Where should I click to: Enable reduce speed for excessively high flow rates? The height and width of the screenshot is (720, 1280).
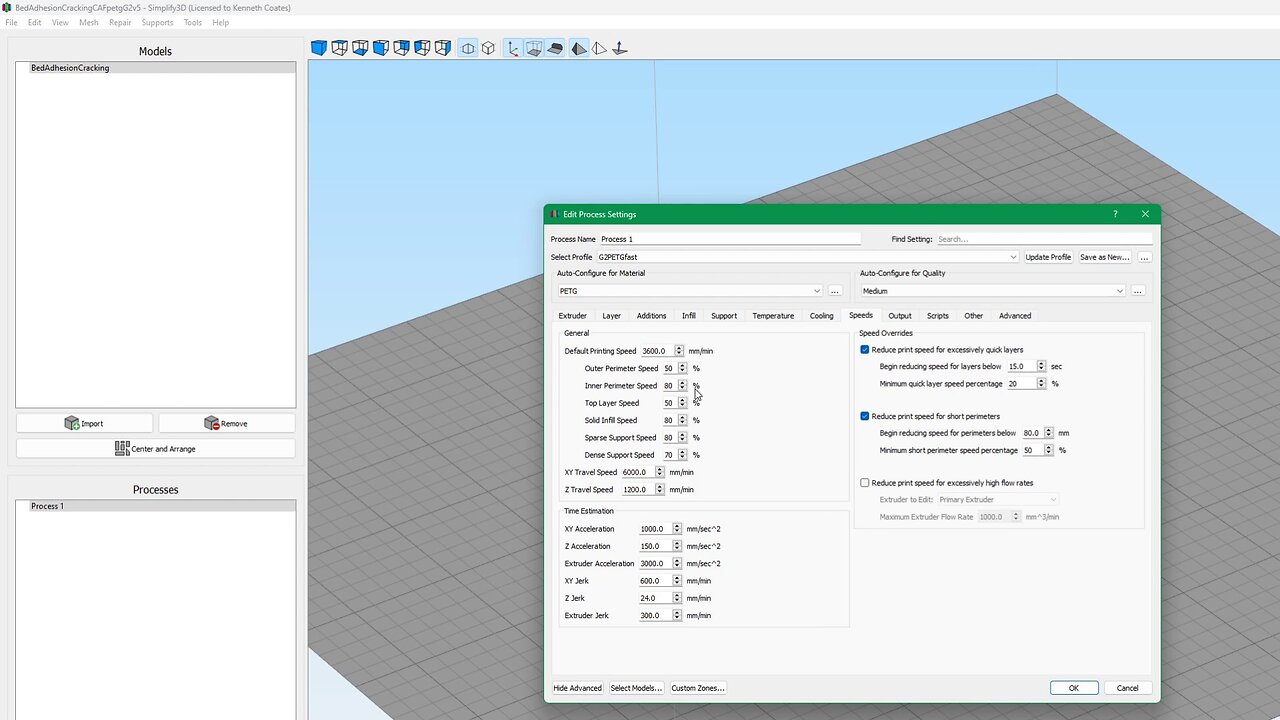point(865,483)
